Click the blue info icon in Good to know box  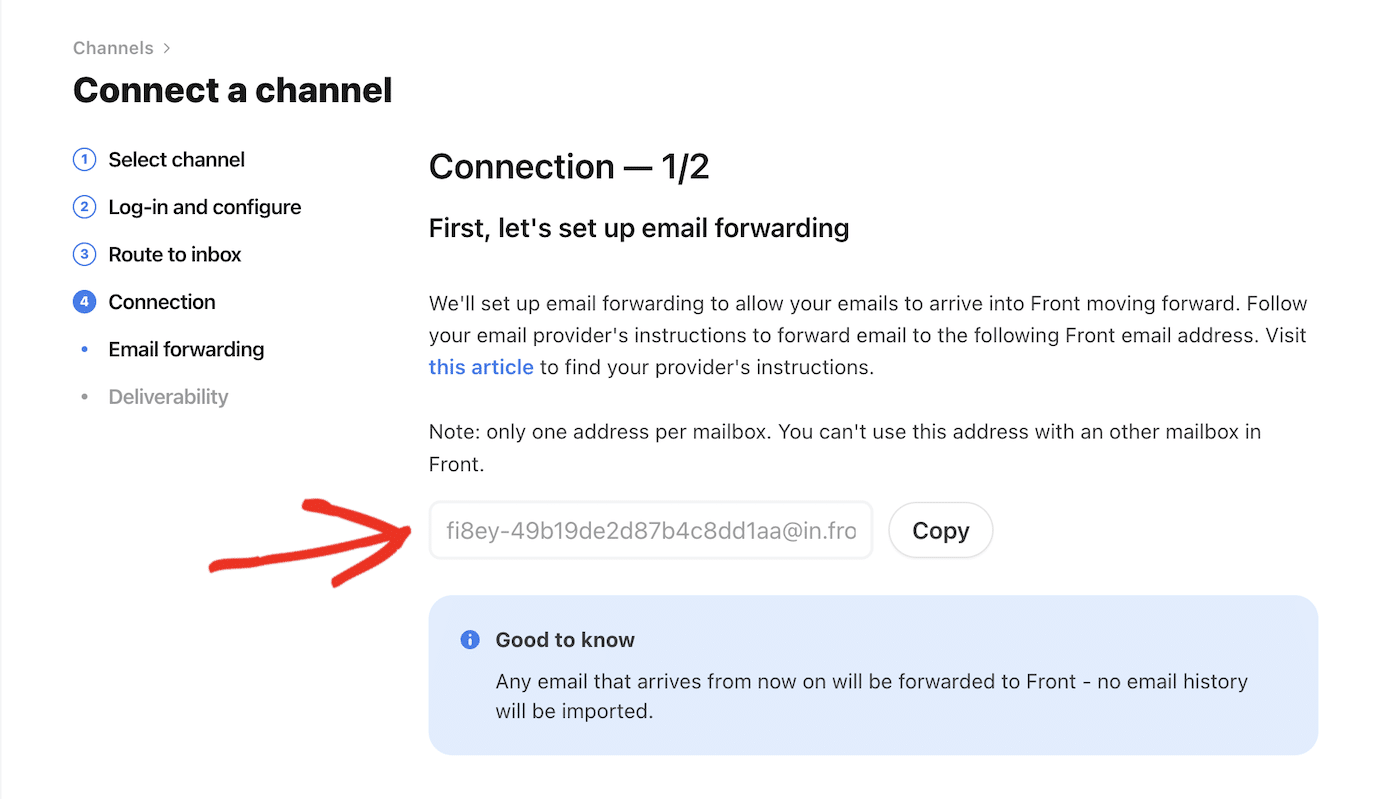coord(469,639)
